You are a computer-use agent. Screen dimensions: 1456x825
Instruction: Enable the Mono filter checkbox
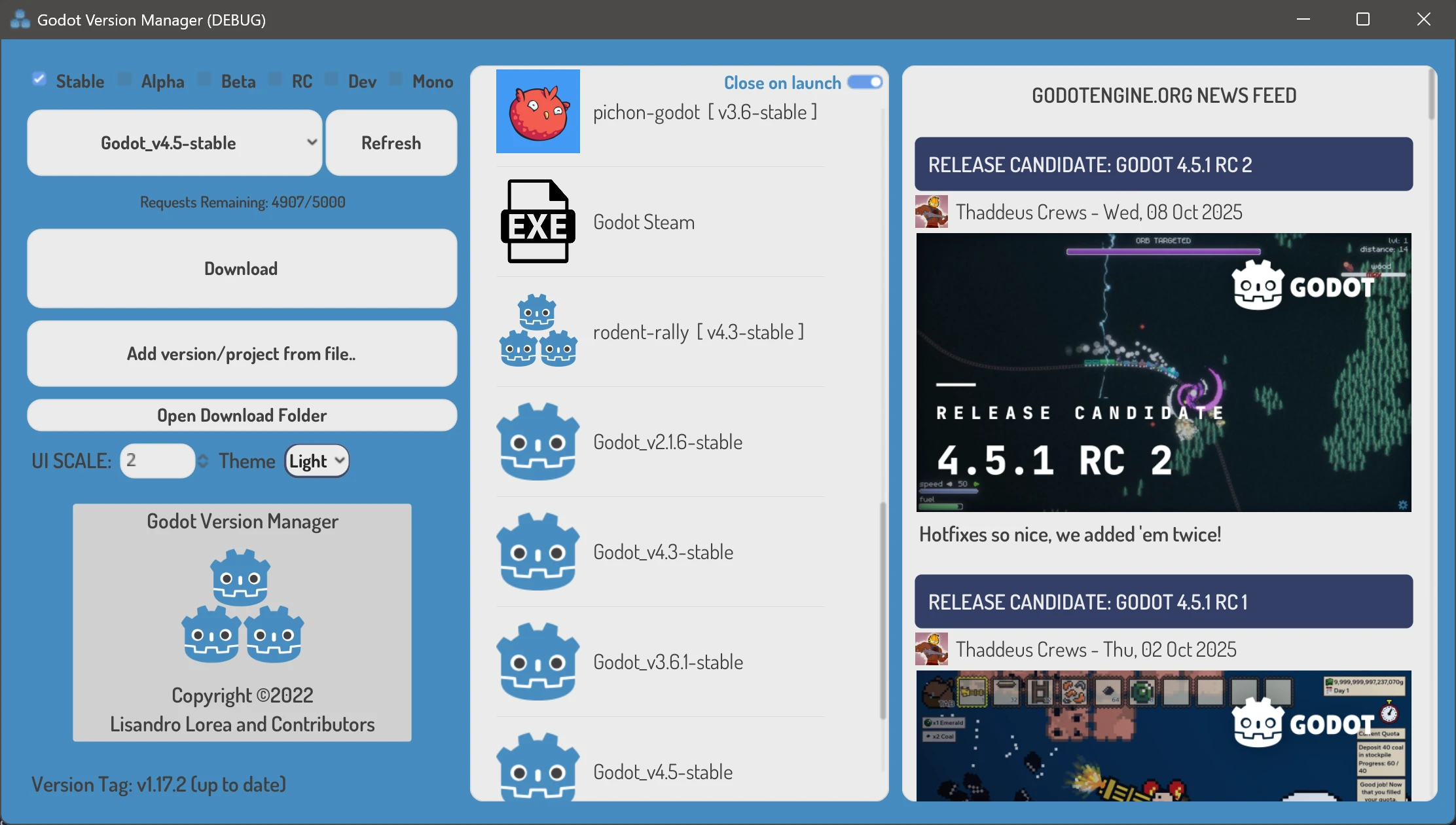395,79
